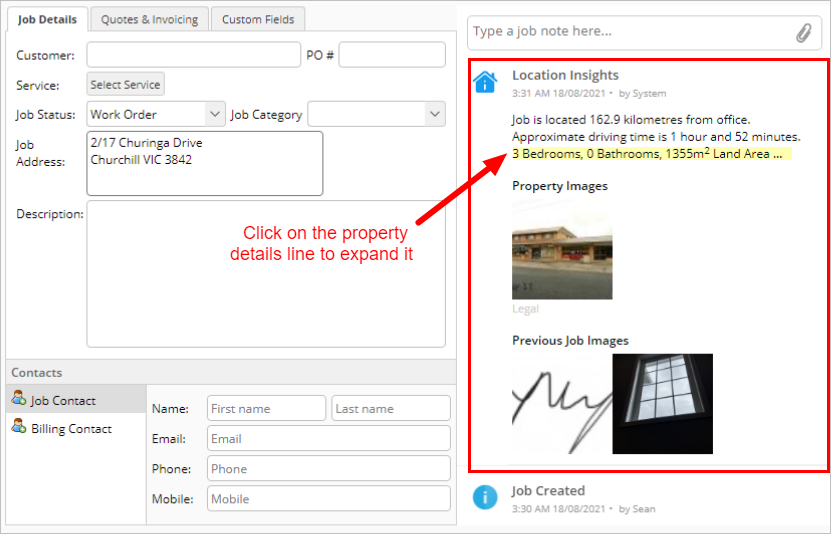Click the Previous Job Images heading
The width and height of the screenshot is (831, 534).
(x=570, y=341)
